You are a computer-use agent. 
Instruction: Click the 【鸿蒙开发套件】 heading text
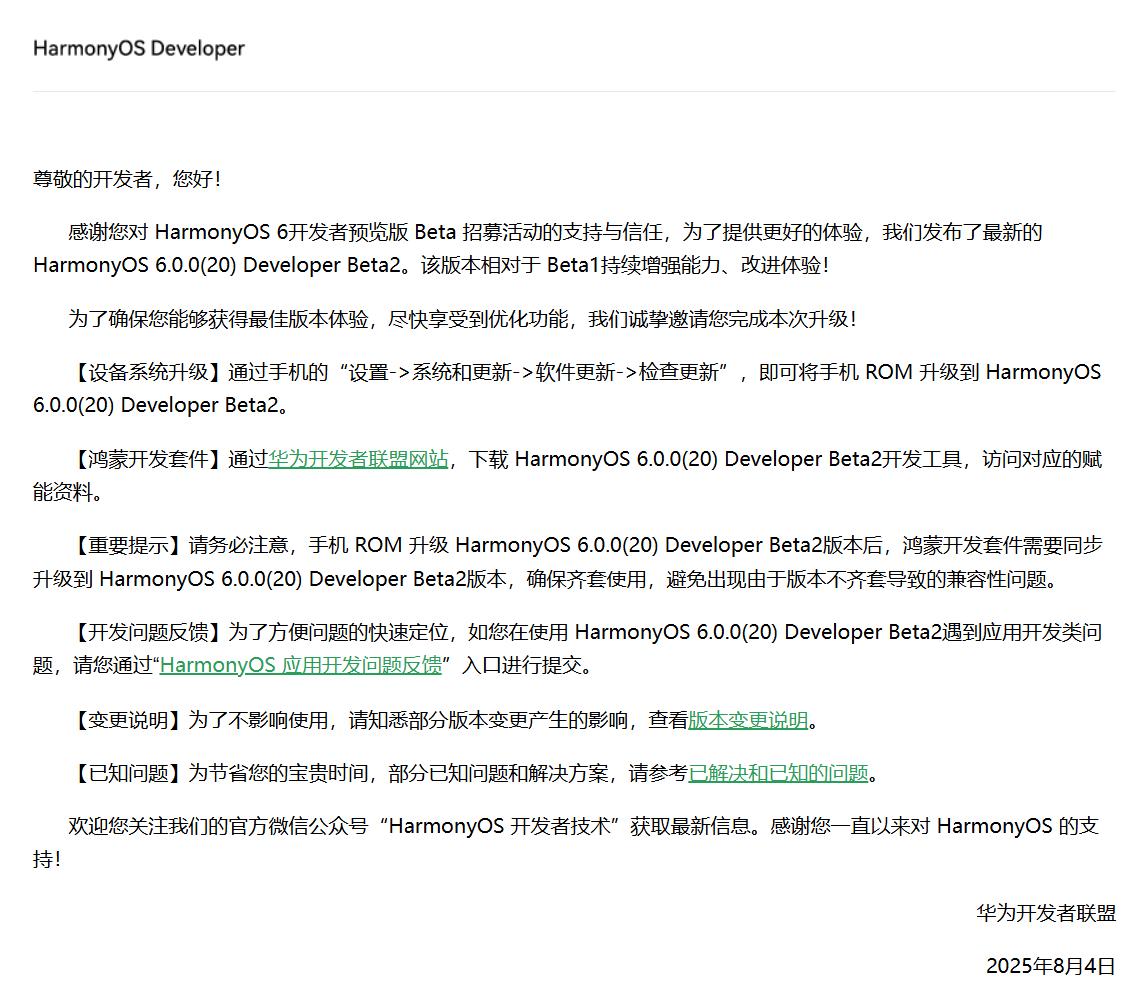[148, 459]
